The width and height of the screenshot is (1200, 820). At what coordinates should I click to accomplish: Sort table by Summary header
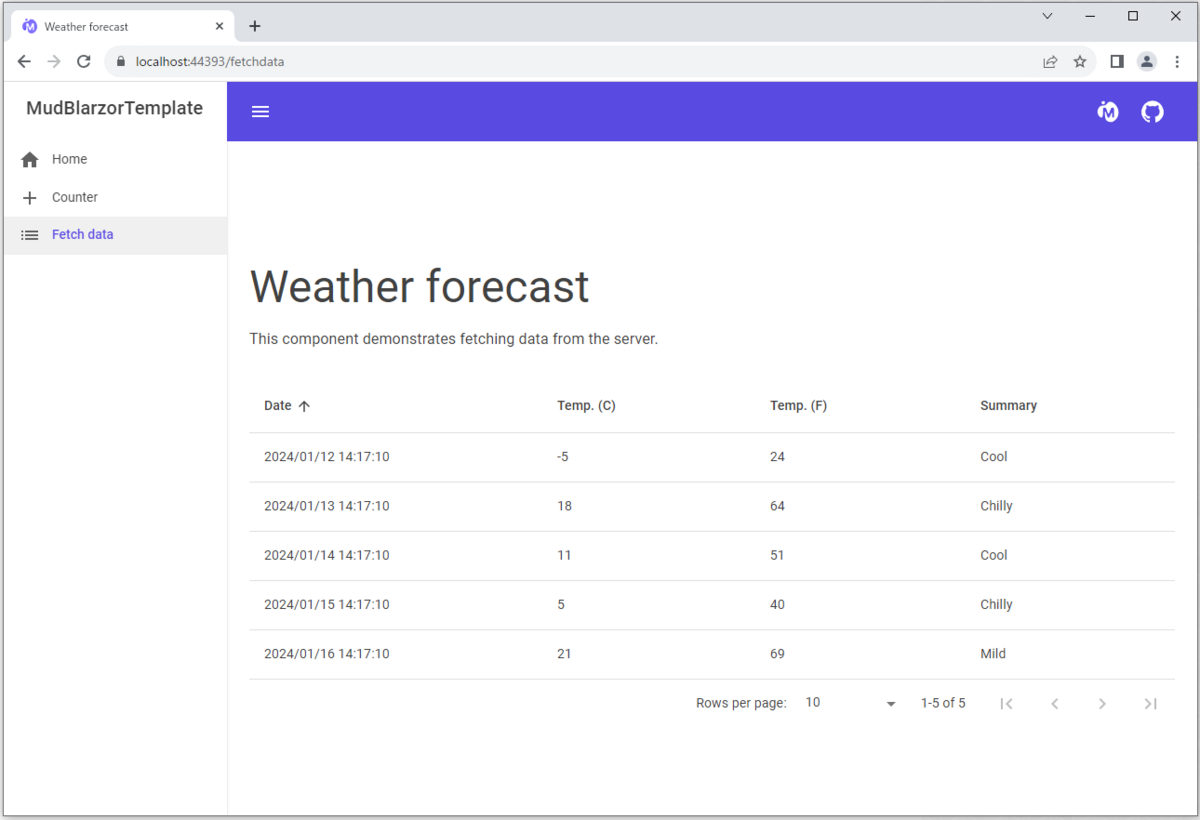tap(1008, 406)
